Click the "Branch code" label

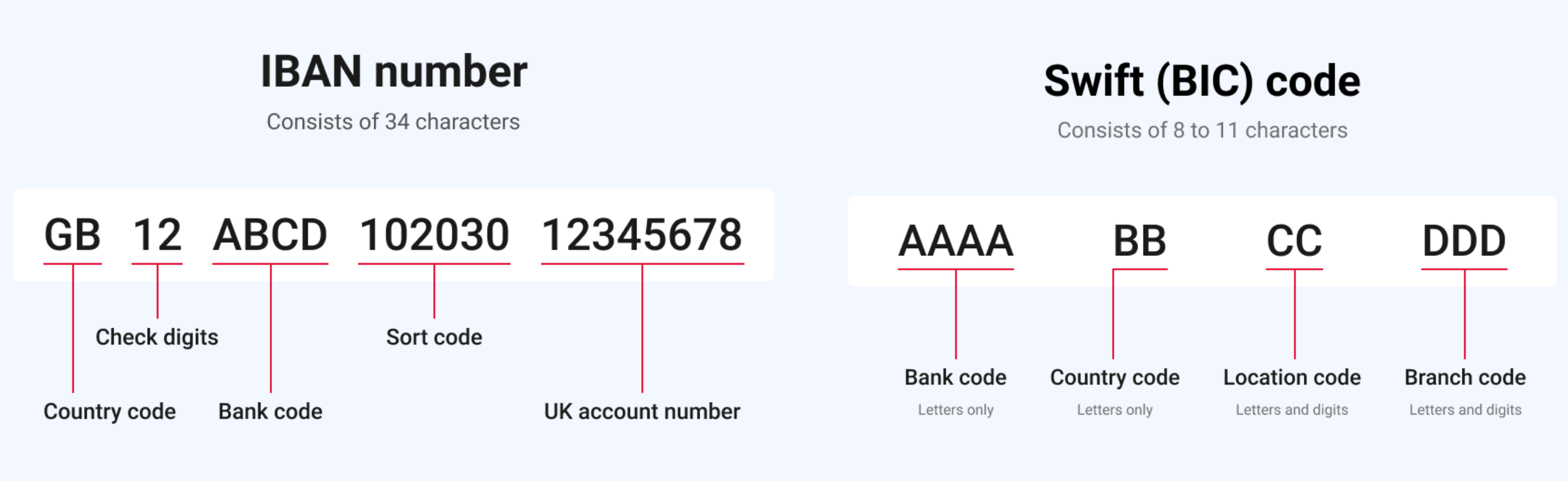[x=1465, y=378]
